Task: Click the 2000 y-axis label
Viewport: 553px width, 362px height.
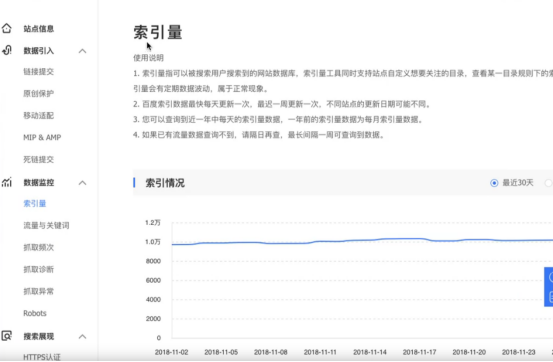Action: (x=153, y=319)
